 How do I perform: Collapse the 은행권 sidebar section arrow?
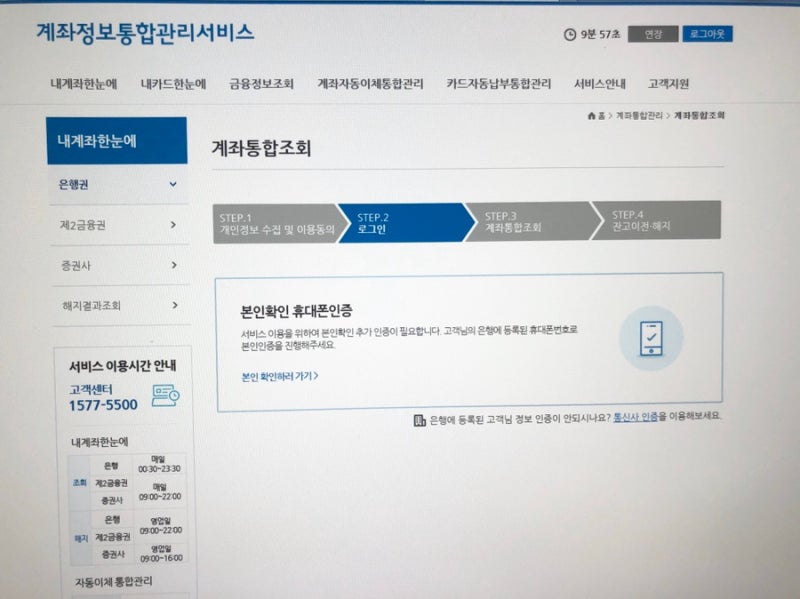click(173, 184)
